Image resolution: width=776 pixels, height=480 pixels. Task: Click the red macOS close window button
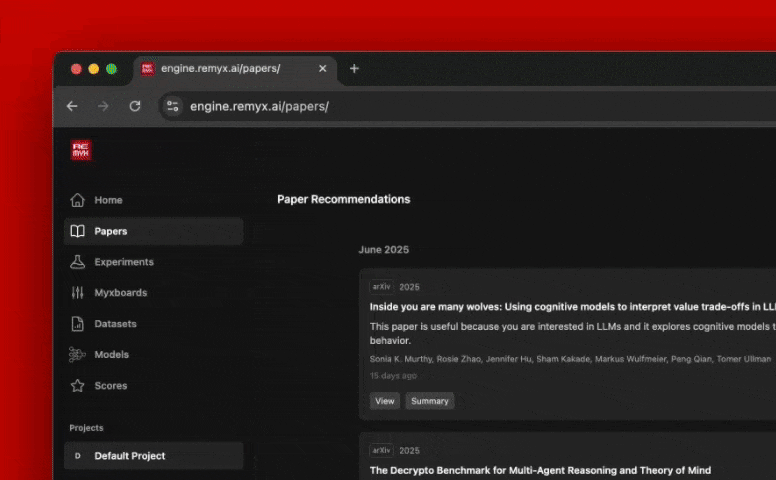(76, 69)
